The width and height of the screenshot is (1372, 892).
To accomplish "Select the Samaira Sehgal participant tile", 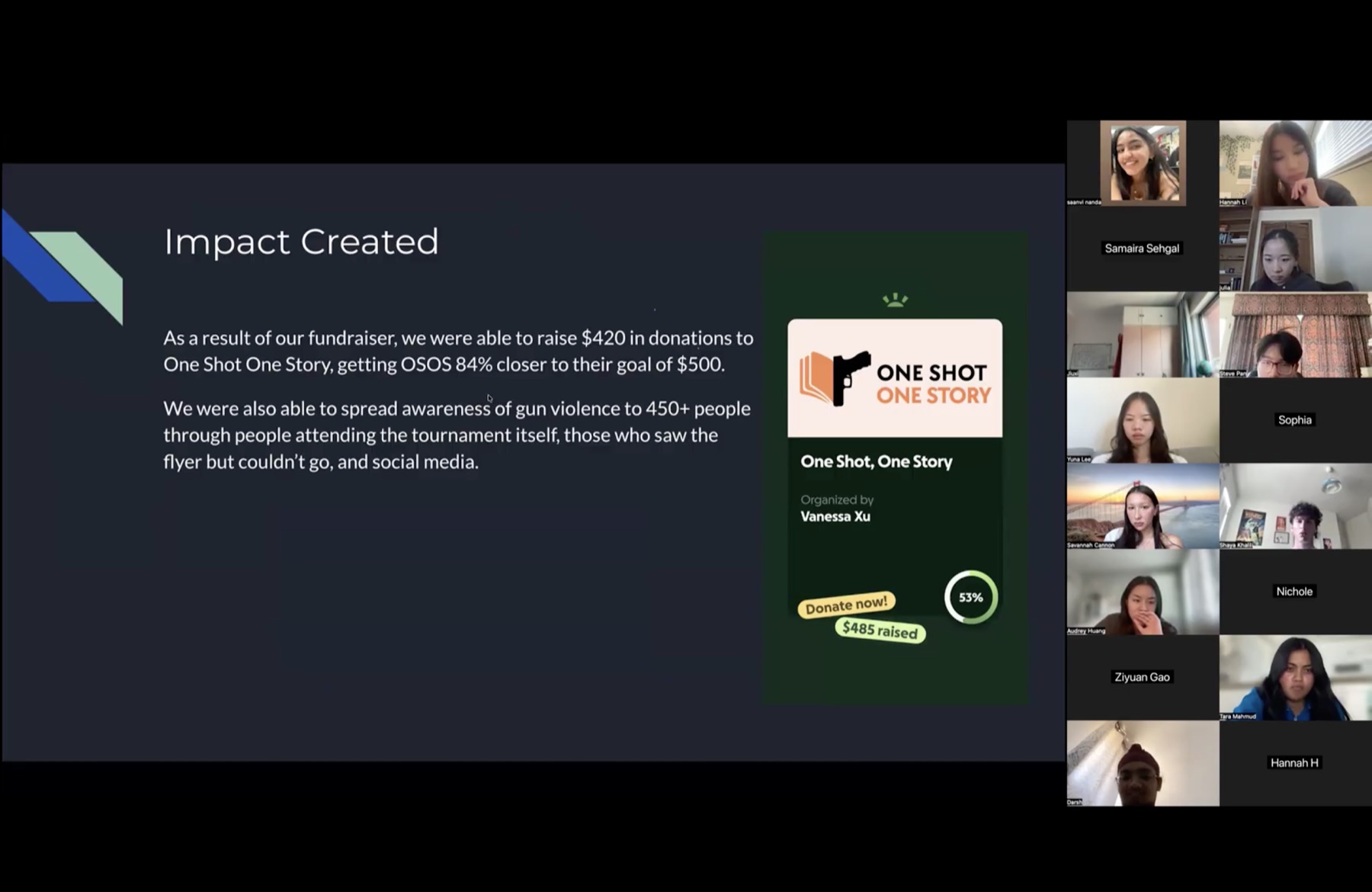I will (1143, 249).
